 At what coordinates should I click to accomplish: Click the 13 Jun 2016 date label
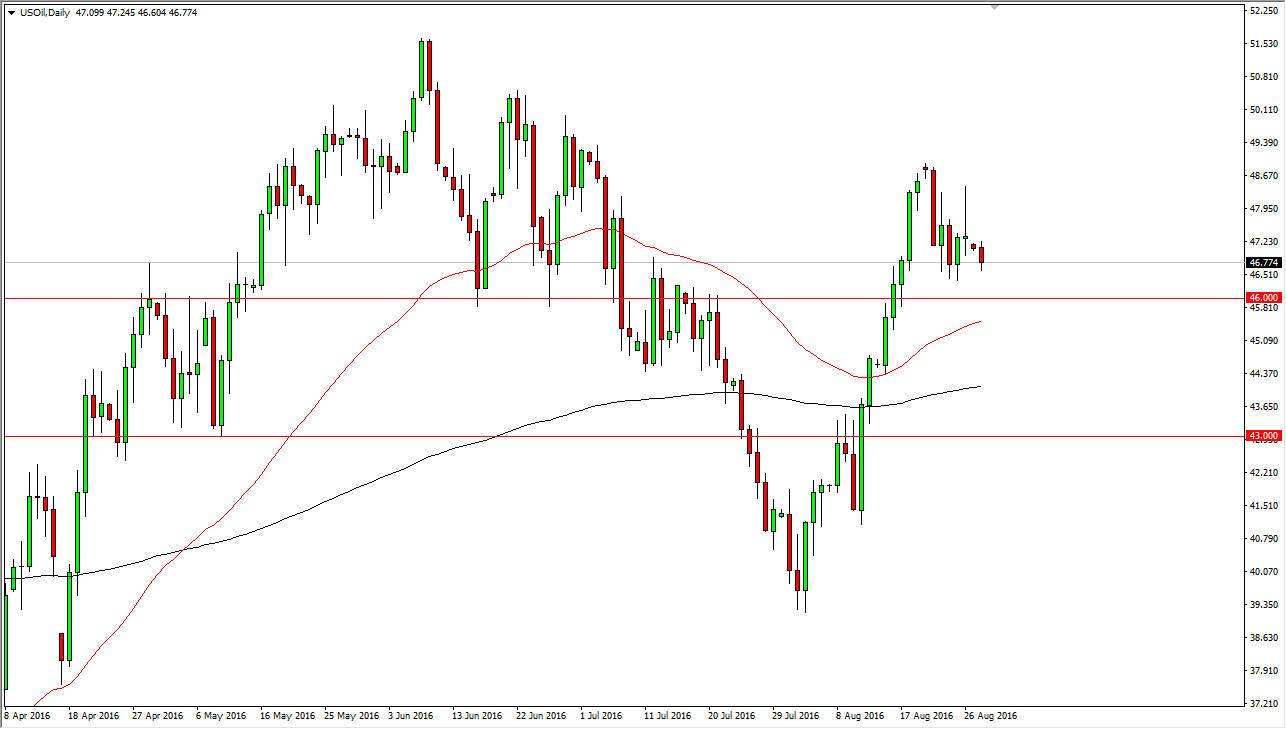click(475, 716)
